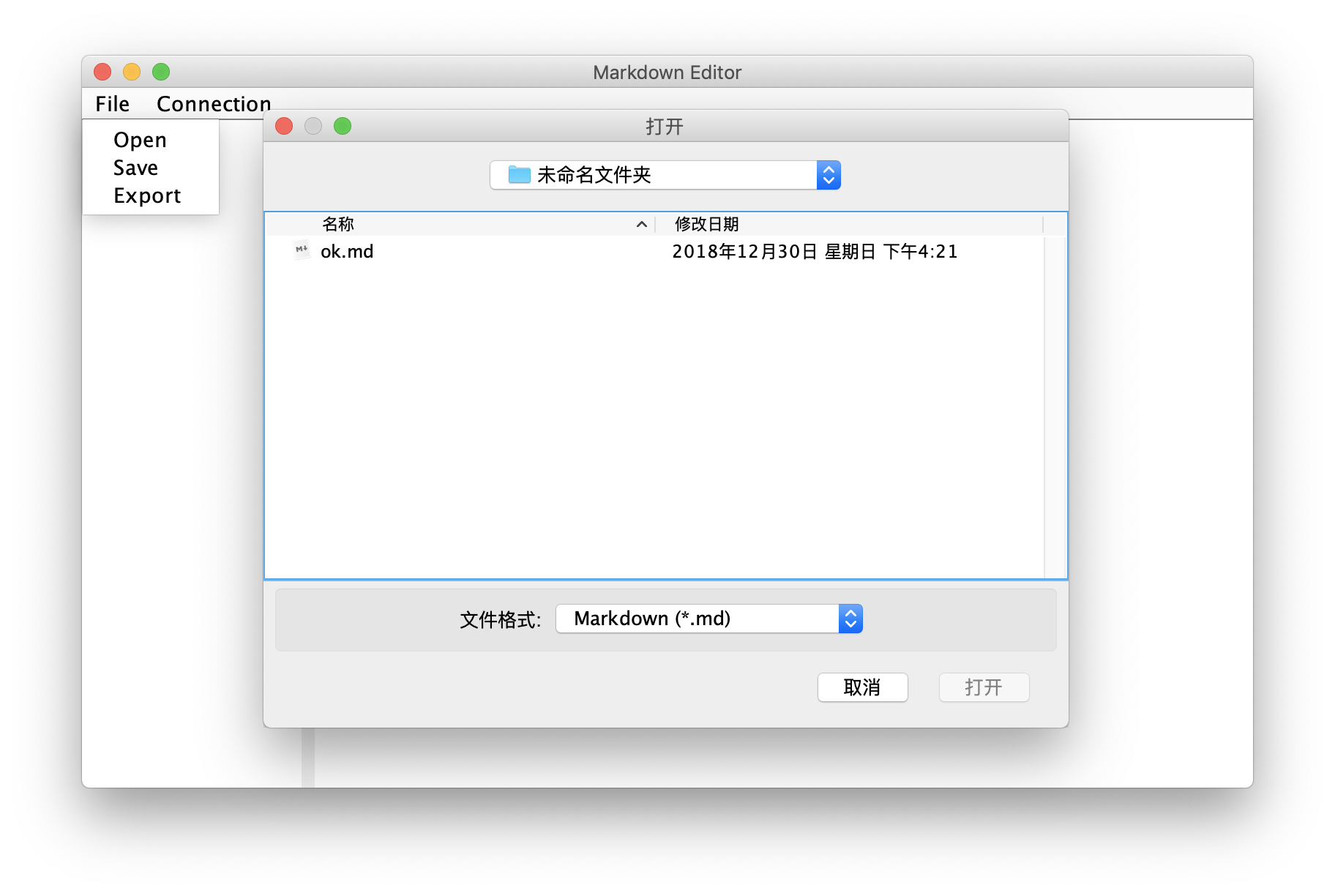Open the 文件格式 Markdown (*.md) format dropdown

709,619
